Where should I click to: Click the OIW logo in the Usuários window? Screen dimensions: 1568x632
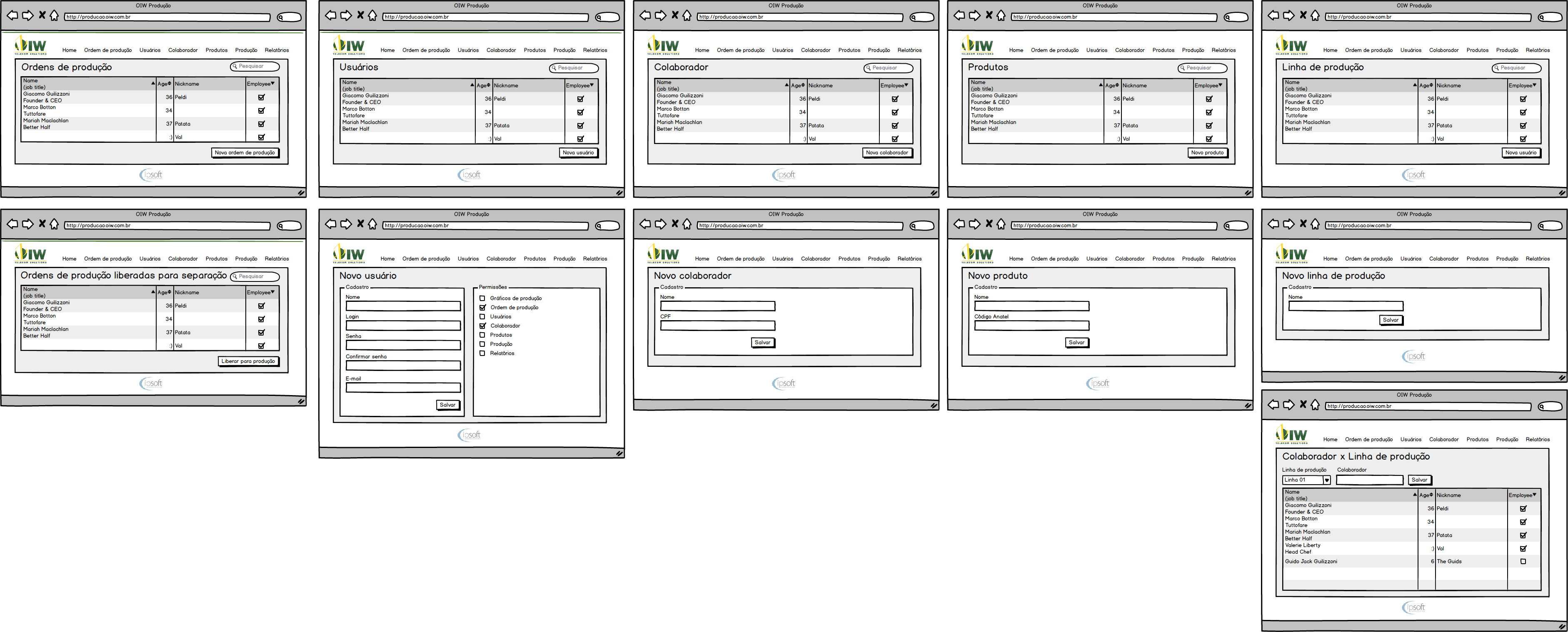(349, 46)
